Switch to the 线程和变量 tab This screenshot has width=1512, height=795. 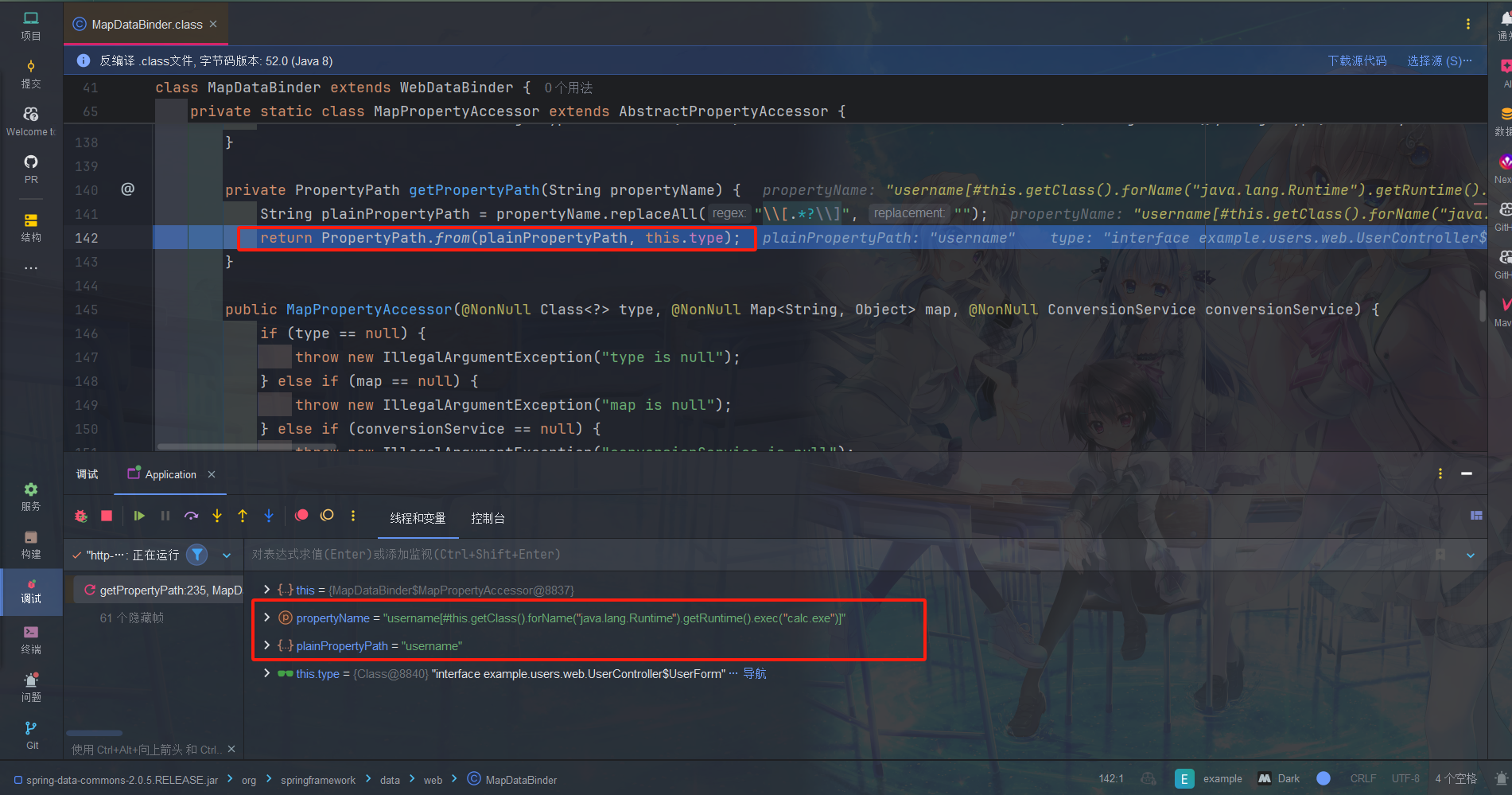pos(418,518)
